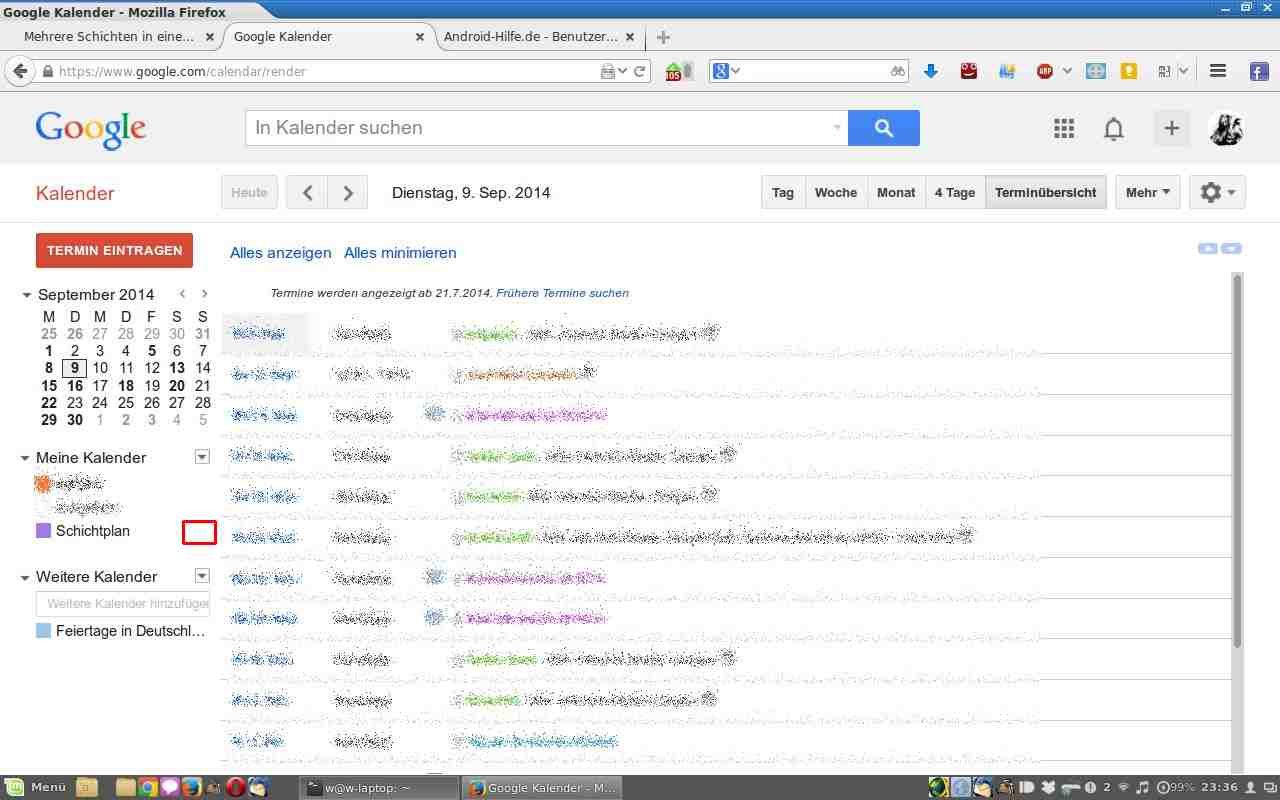Click the Adblock Plus ABP icon

pos(1044,71)
